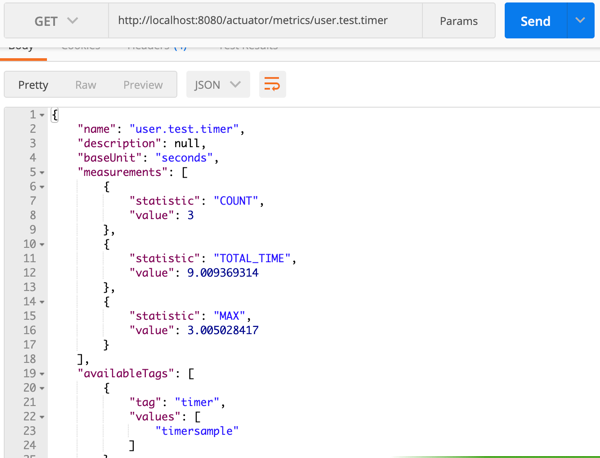Screen dimensions: 600x458
Task: Toggle line wrap icon
Action: click(272, 84)
